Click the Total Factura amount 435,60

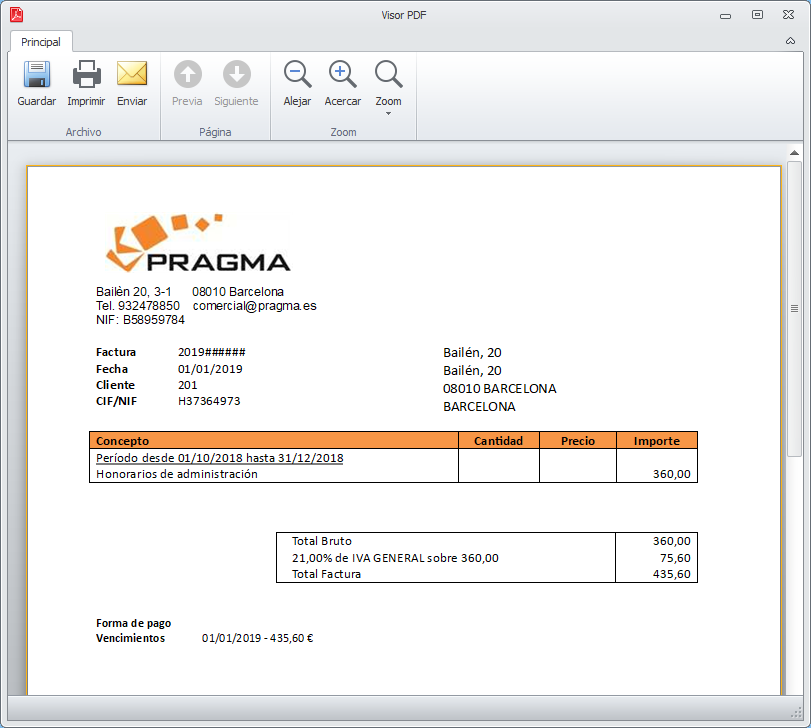click(671, 574)
